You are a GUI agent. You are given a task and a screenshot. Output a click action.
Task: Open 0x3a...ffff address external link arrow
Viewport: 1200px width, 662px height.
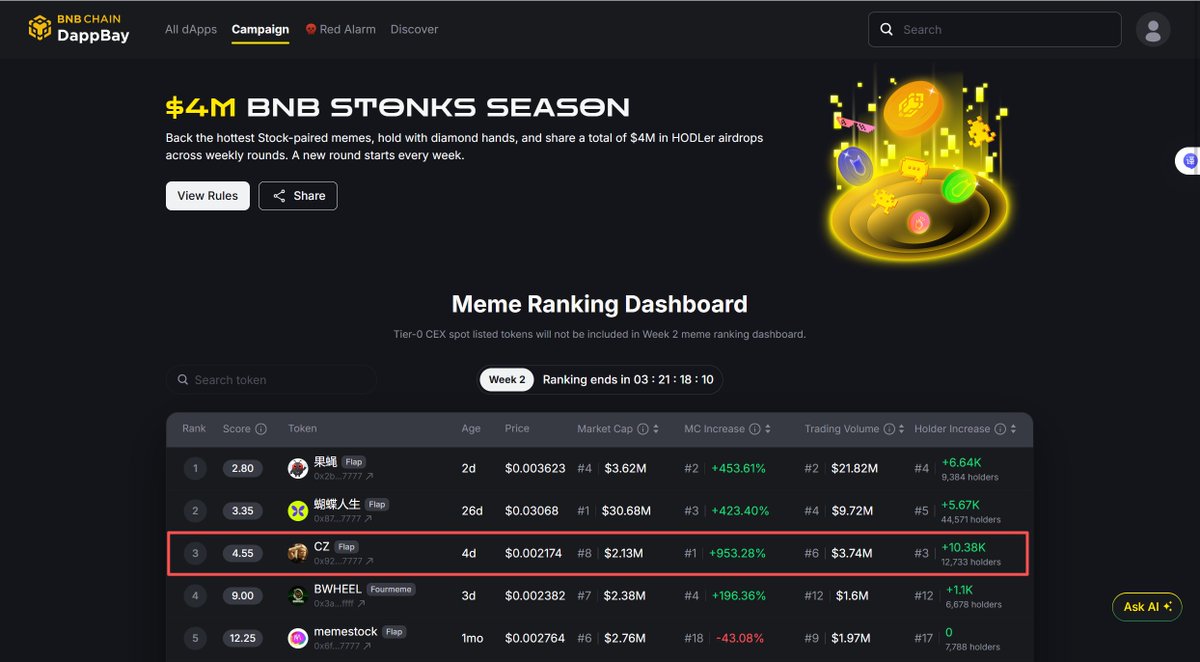361,604
